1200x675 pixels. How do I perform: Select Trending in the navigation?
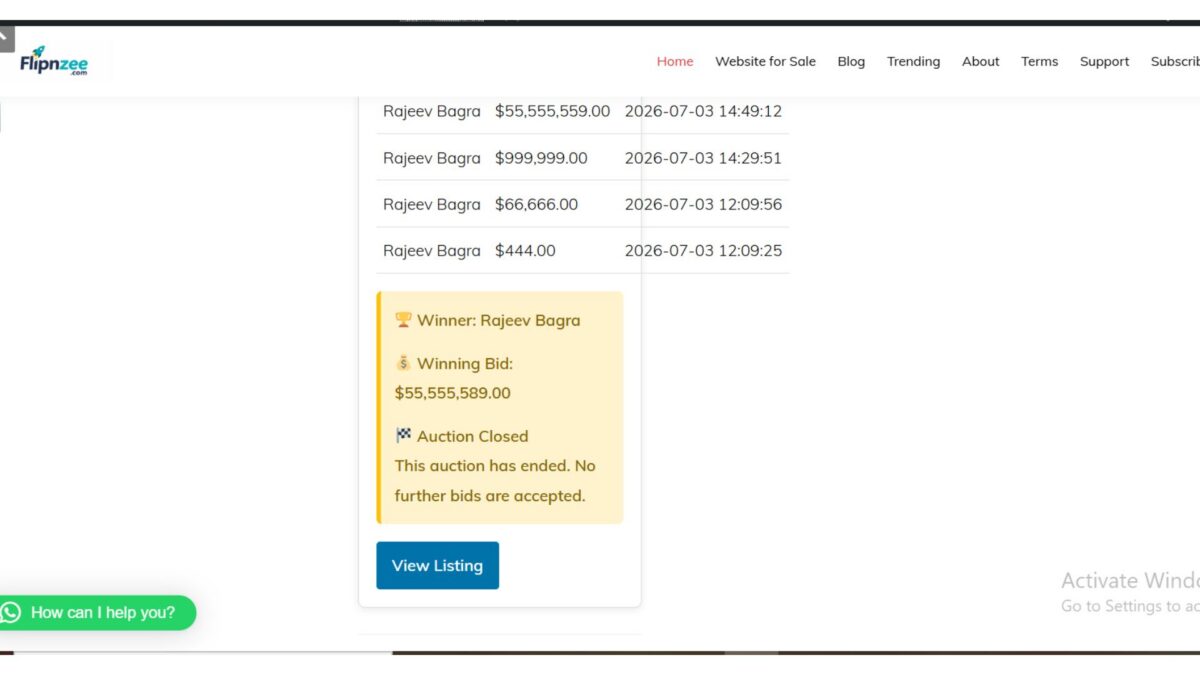pos(913,61)
